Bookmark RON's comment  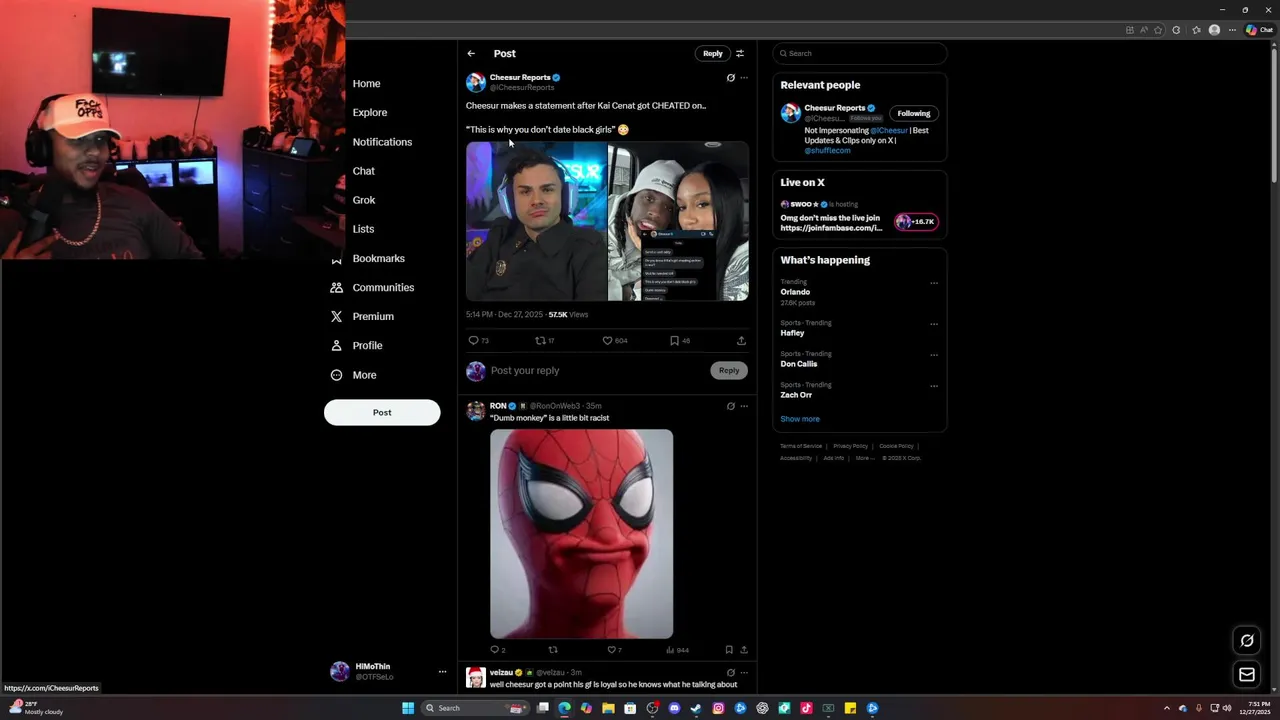coord(729,650)
